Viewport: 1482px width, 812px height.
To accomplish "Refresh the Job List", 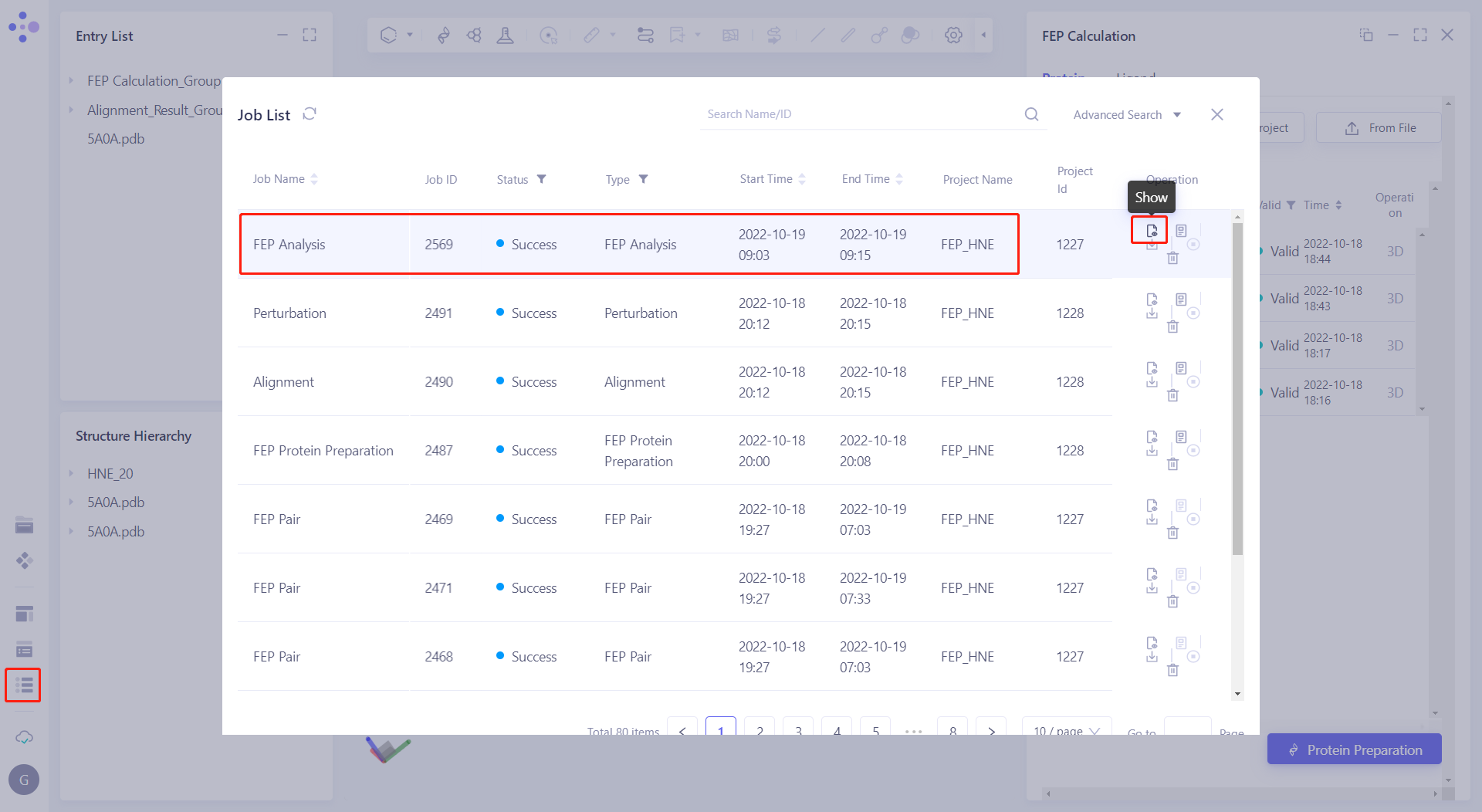I will tap(310, 114).
